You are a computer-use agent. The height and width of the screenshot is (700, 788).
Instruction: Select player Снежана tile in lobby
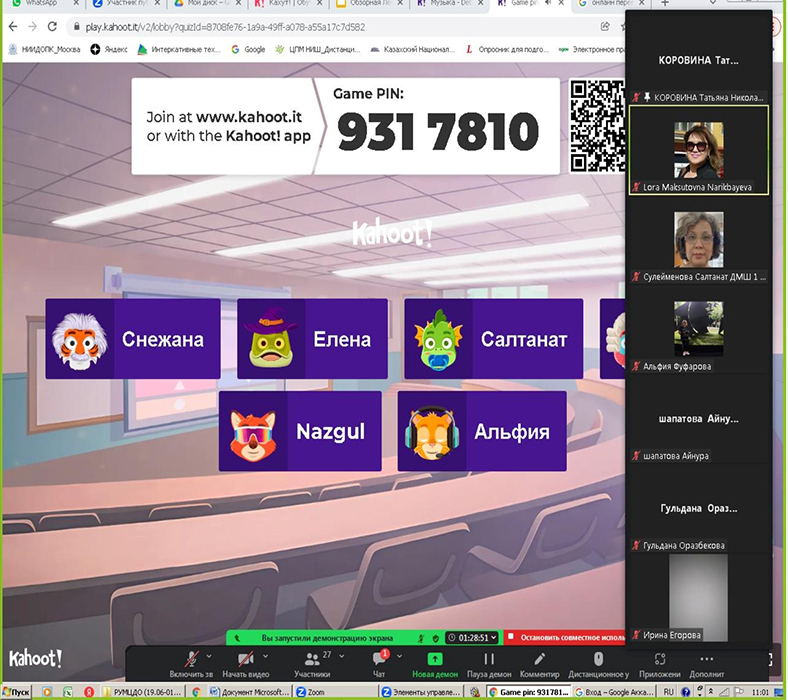[125, 339]
